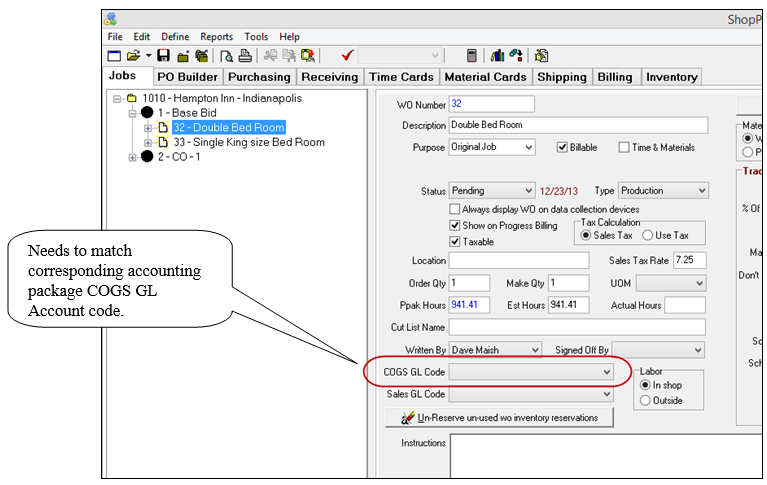
Task: Select the Outside labor radio button
Action: (x=645, y=401)
